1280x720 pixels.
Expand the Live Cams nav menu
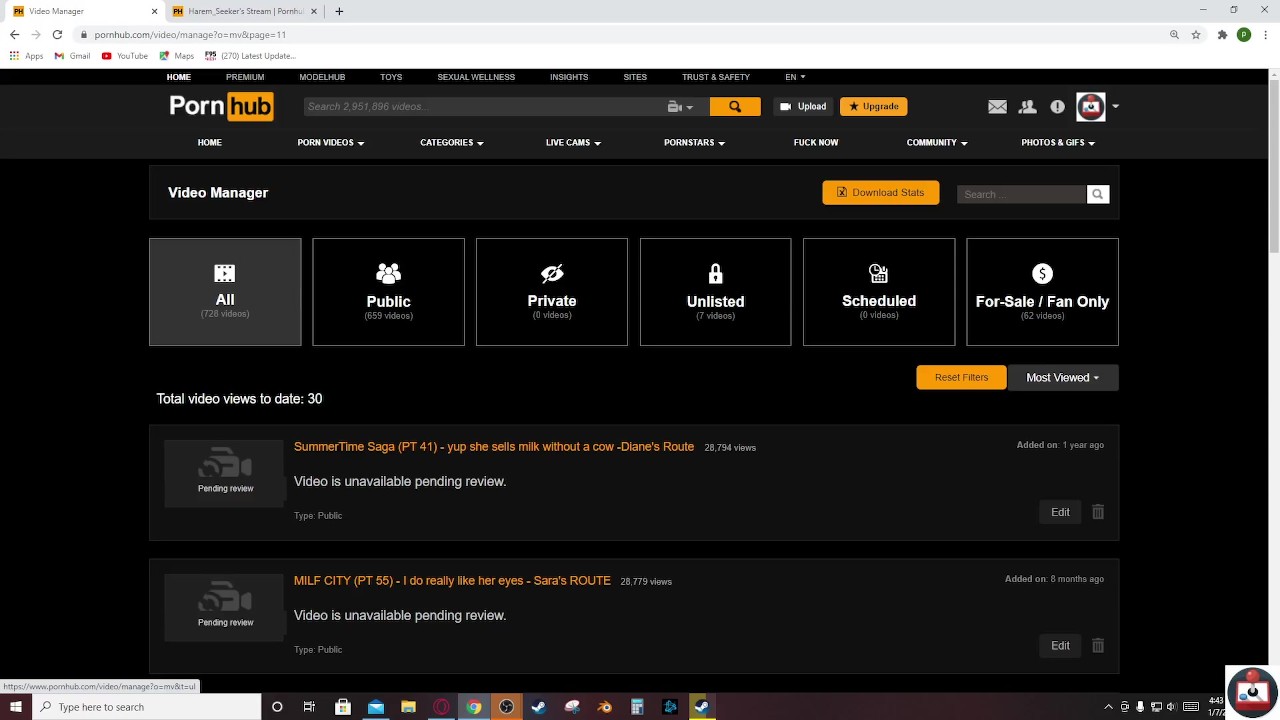pyautogui.click(x=573, y=143)
